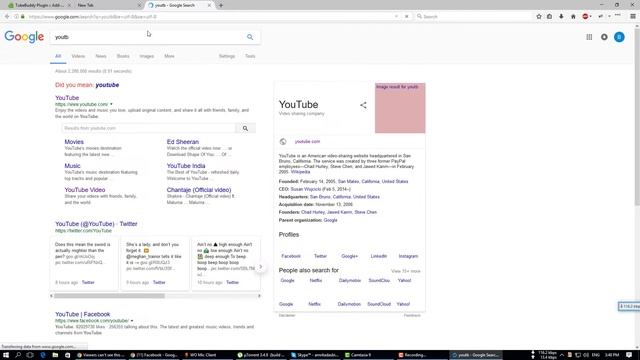Screen dimensions: 640x360
Task: Select the All results tab
Action: [58, 56]
